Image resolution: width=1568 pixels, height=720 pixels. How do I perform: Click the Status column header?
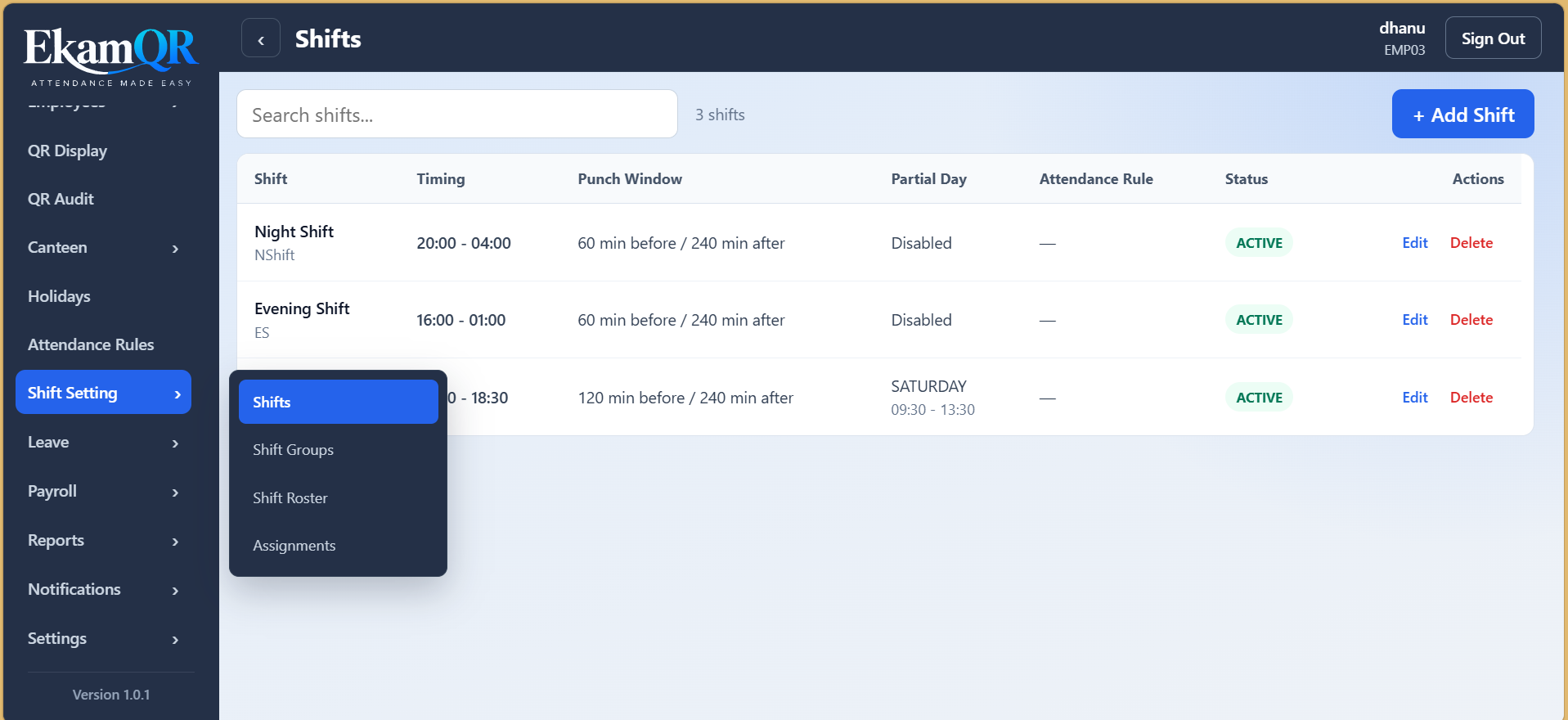(x=1246, y=179)
